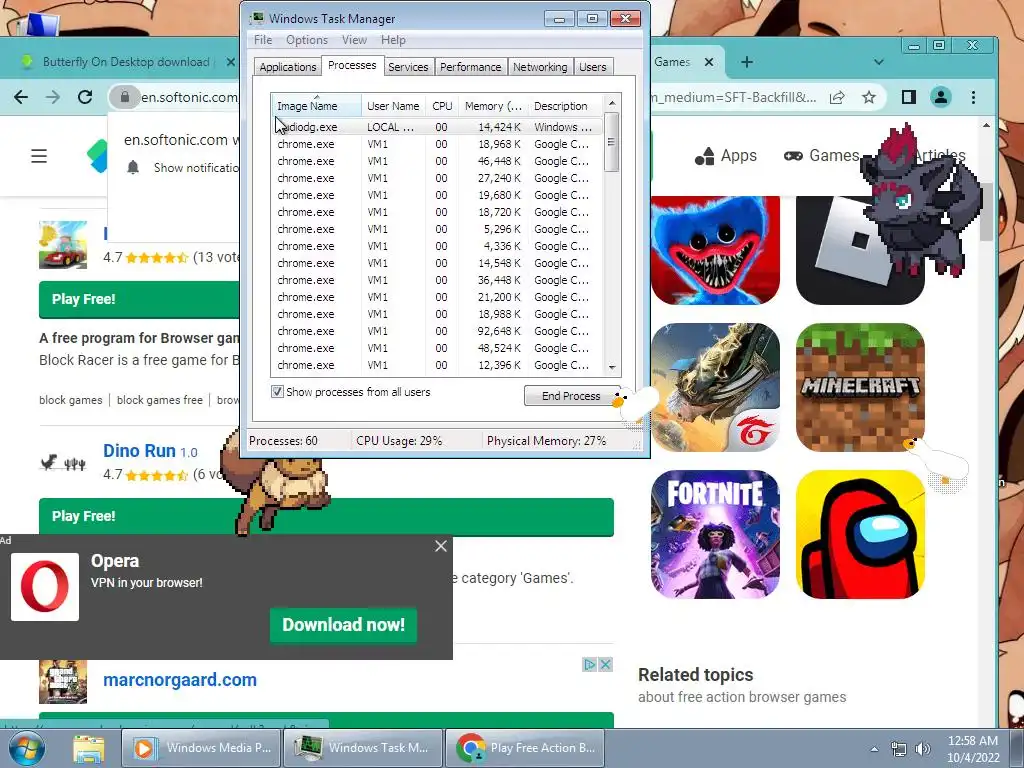Screen dimensions: 1024x768
Task: Click page vertical scrollbar up arrow in Chrome
Action: tap(986, 125)
